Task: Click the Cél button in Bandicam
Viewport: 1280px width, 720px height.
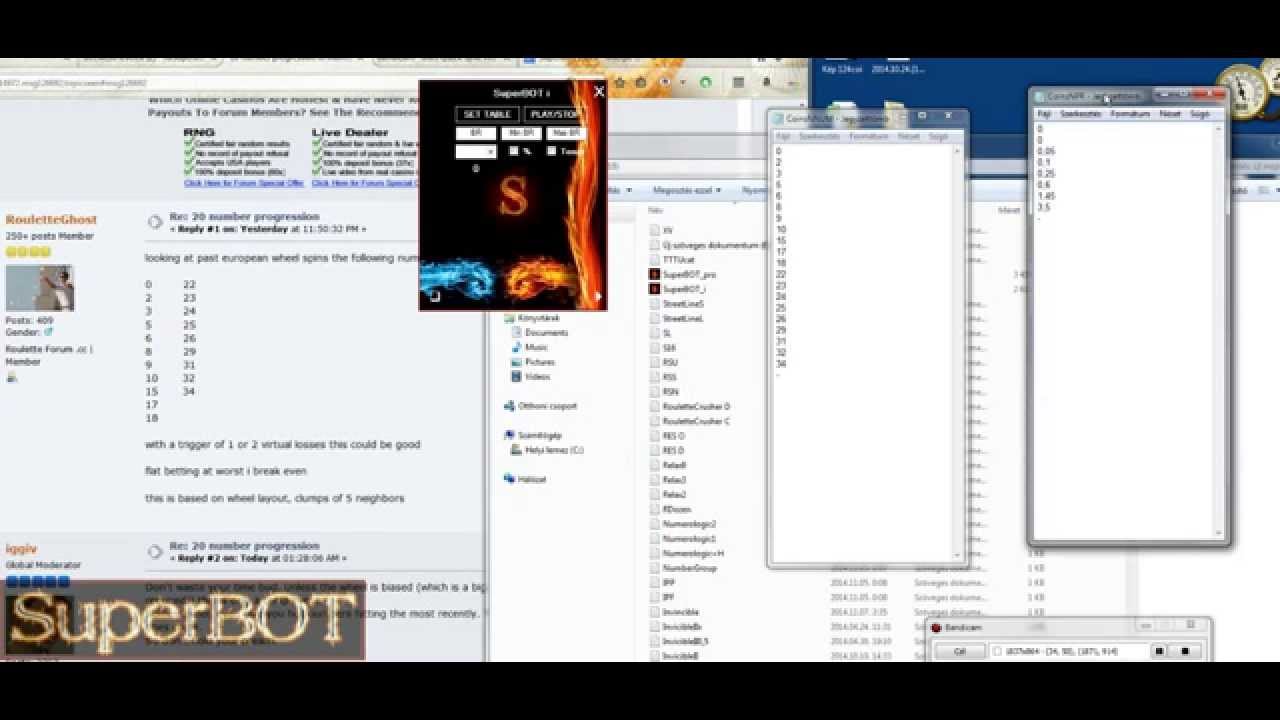Action: point(959,651)
